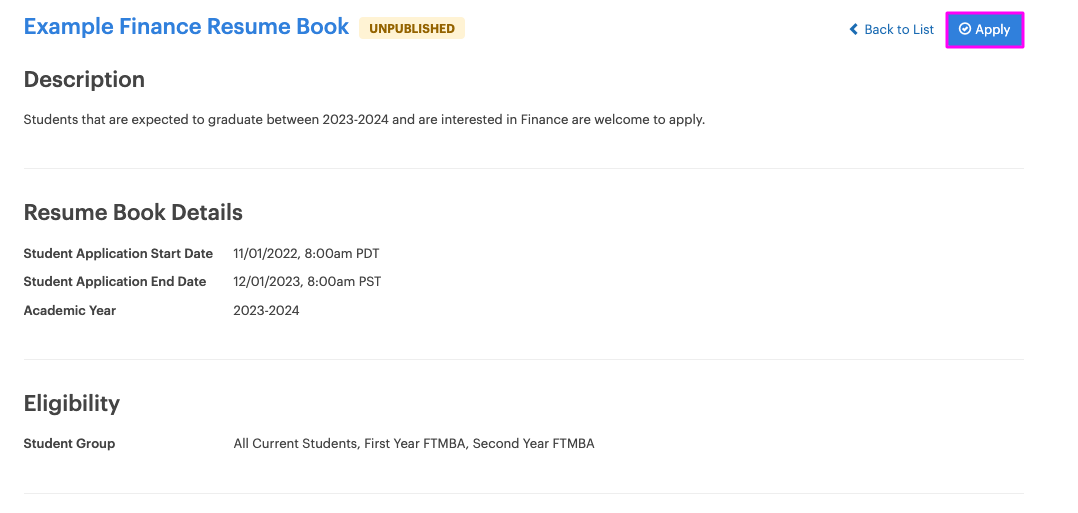The width and height of the screenshot is (1078, 513).
Task: Go back via Back to List link
Action: 892,30
